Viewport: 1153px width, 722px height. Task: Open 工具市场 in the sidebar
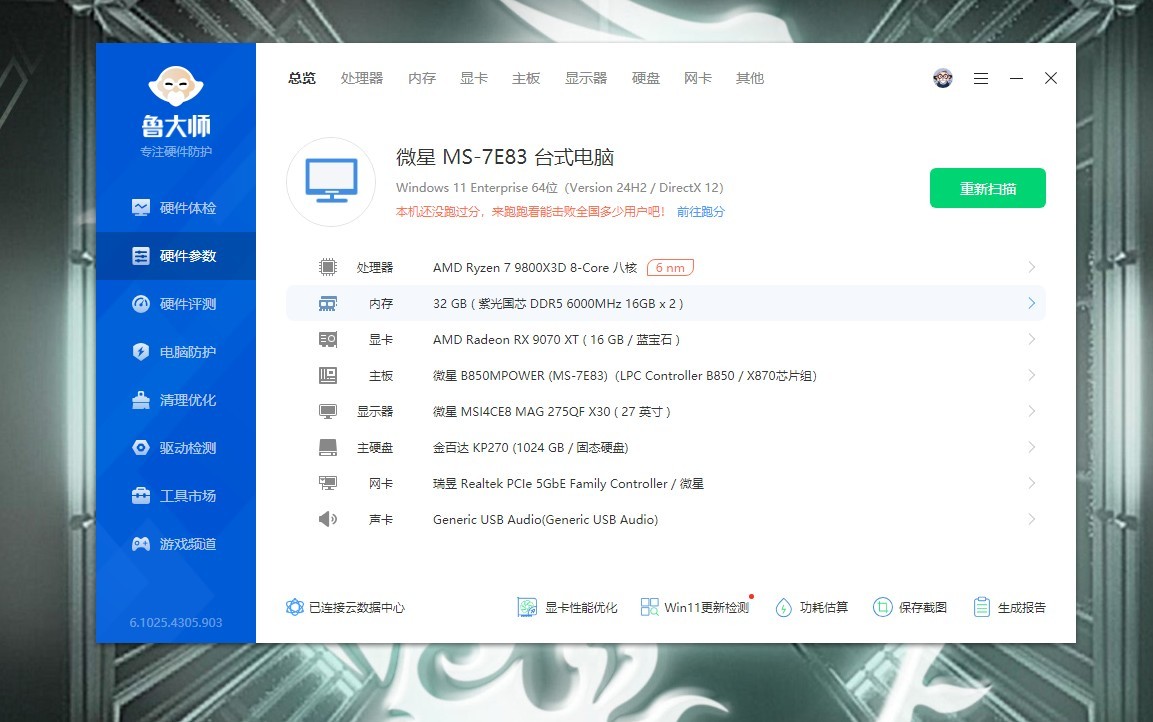[x=176, y=496]
